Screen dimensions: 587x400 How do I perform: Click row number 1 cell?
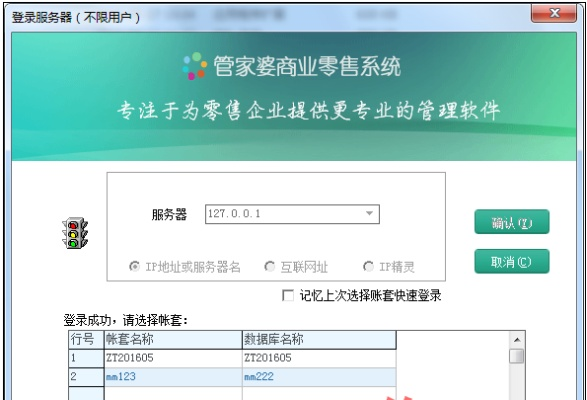point(86,358)
